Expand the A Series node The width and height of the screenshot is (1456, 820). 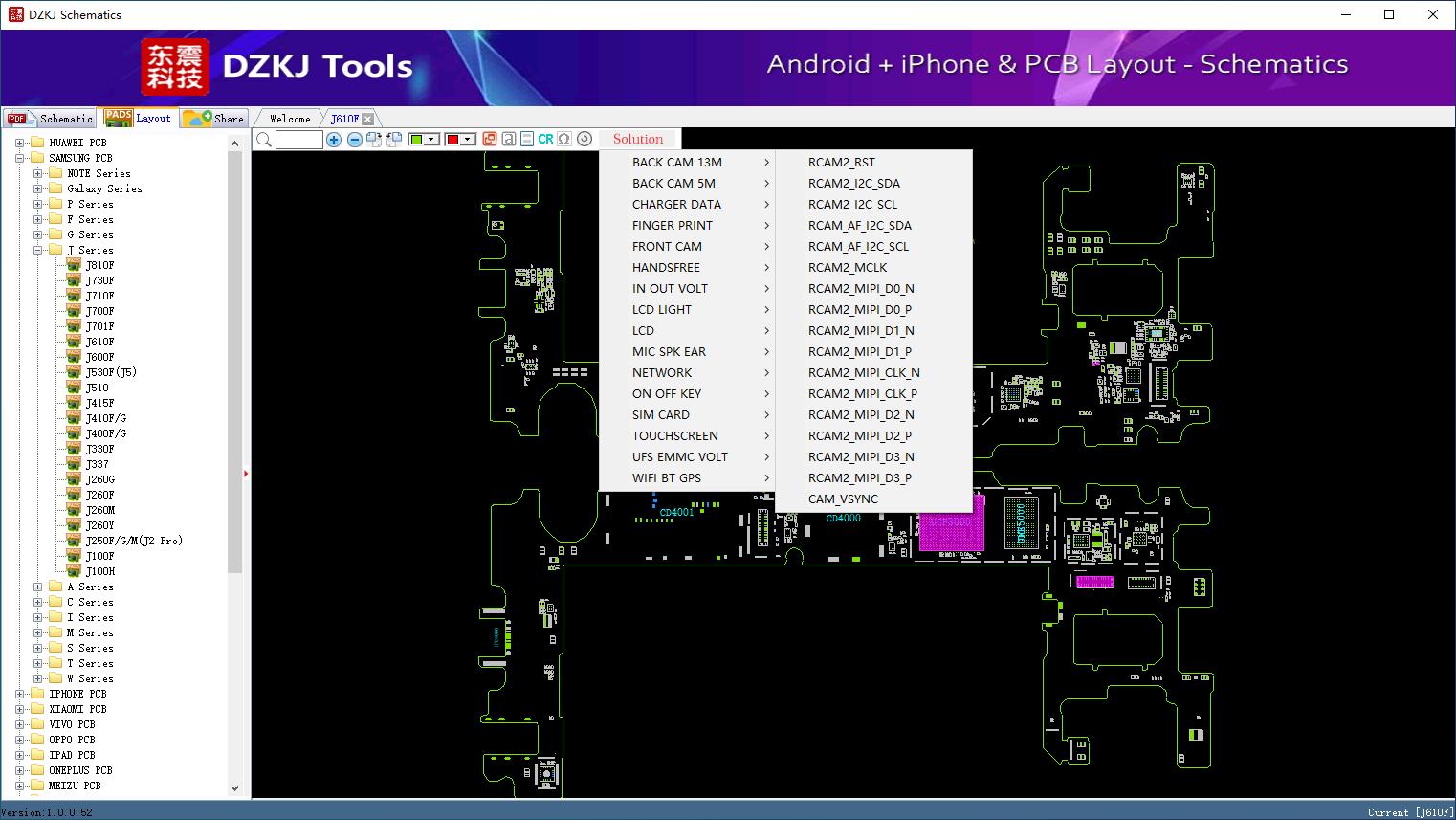[38, 587]
